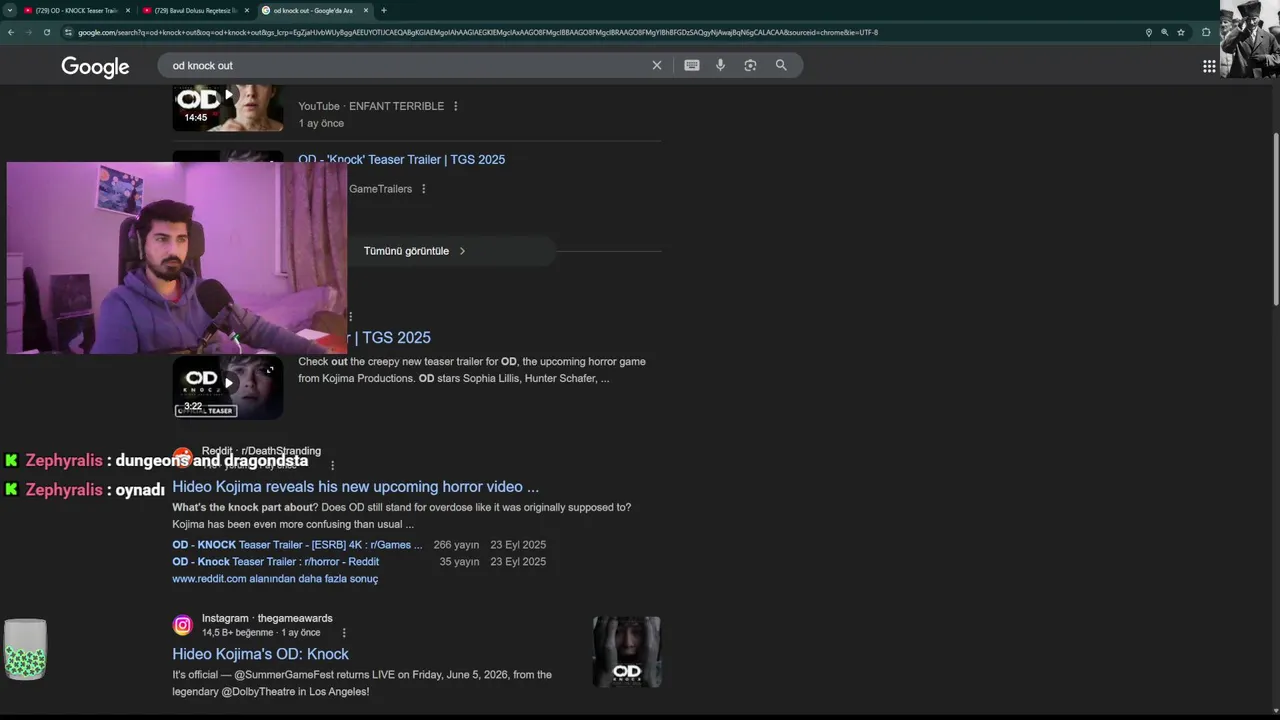The height and width of the screenshot is (720, 1280).
Task: Click the jar of green items overlay
Action: pyautogui.click(x=26, y=649)
